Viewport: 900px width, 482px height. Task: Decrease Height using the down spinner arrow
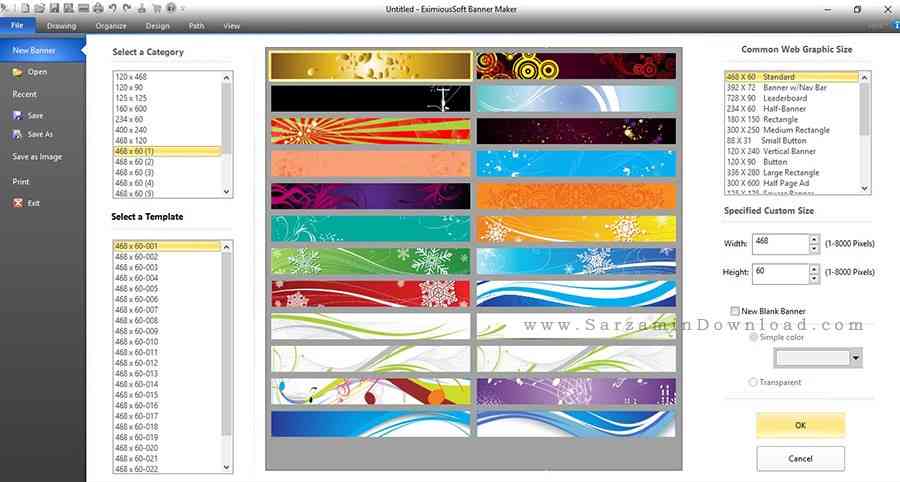[814, 277]
